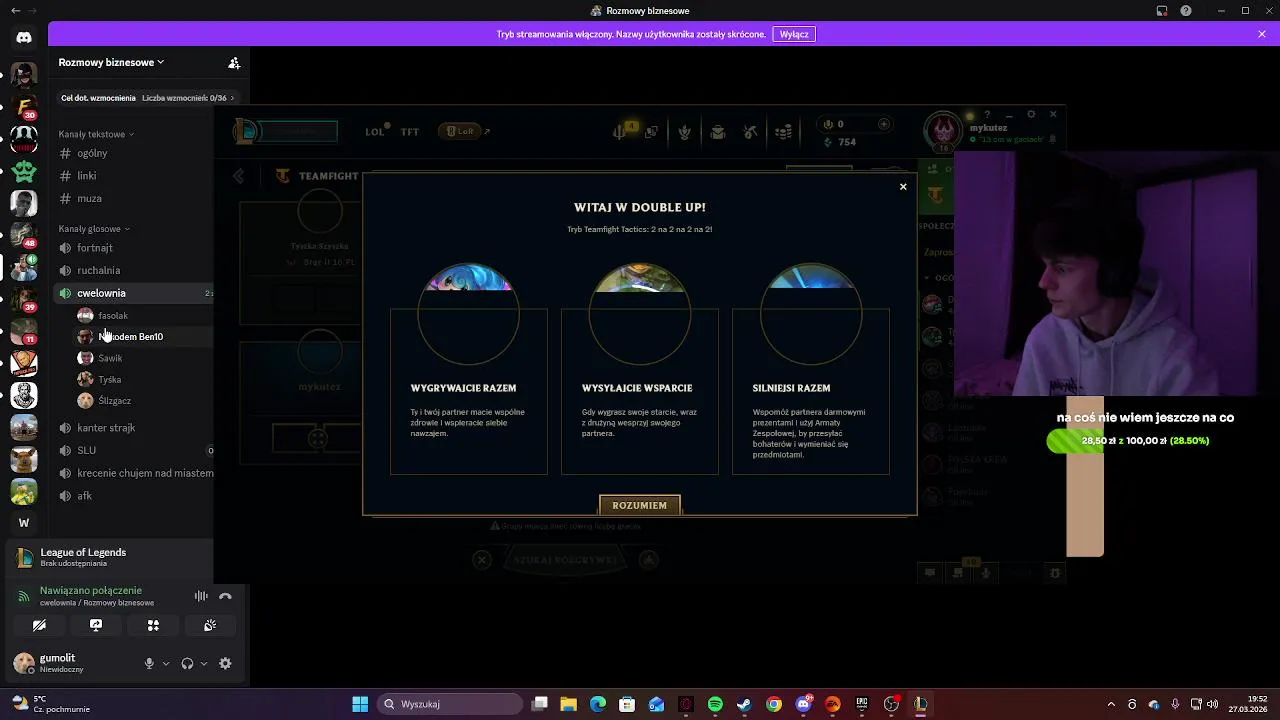Click the Wyszukaj taskbar search box
This screenshot has width=1280, height=720.
[x=450, y=704]
